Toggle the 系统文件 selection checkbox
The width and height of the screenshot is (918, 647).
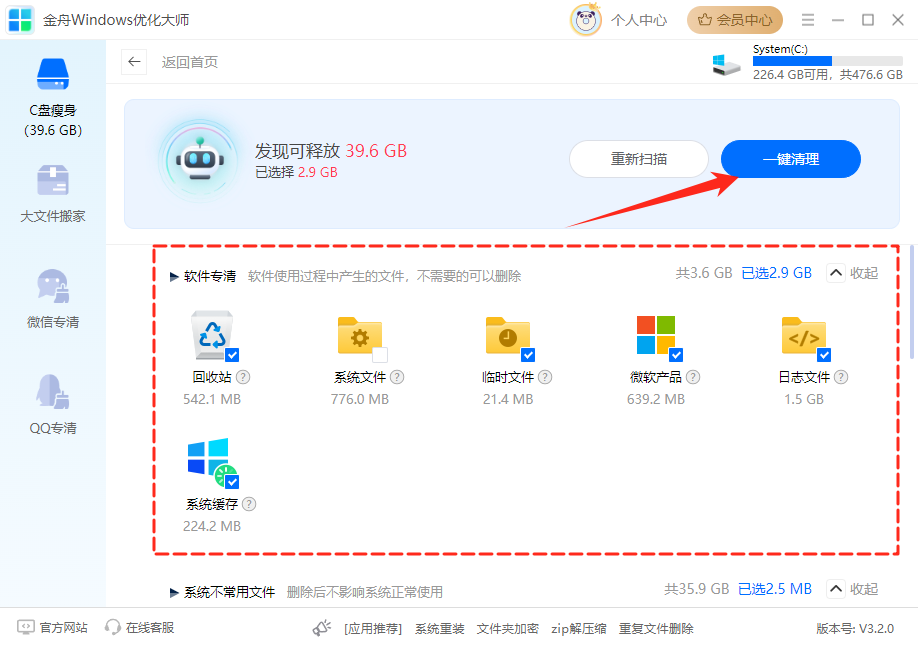378,352
